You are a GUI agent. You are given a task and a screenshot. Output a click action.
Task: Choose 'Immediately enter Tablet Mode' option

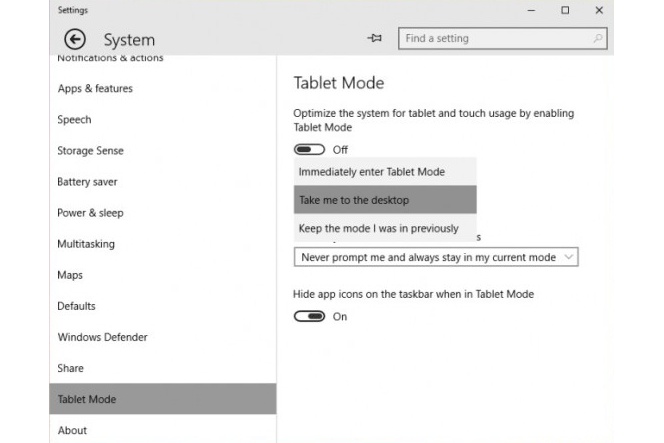385,172
